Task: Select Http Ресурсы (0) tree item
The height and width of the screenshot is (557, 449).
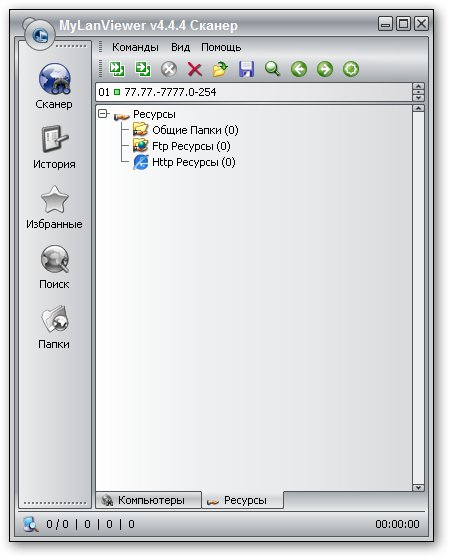Action: coord(194,162)
